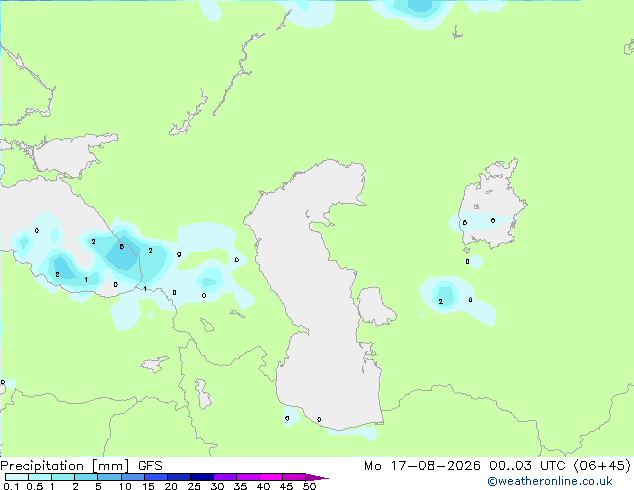This screenshot has width=634, height=490.
Task: Click the 0.5–1 mm legend color swatch
Action: click(40, 477)
